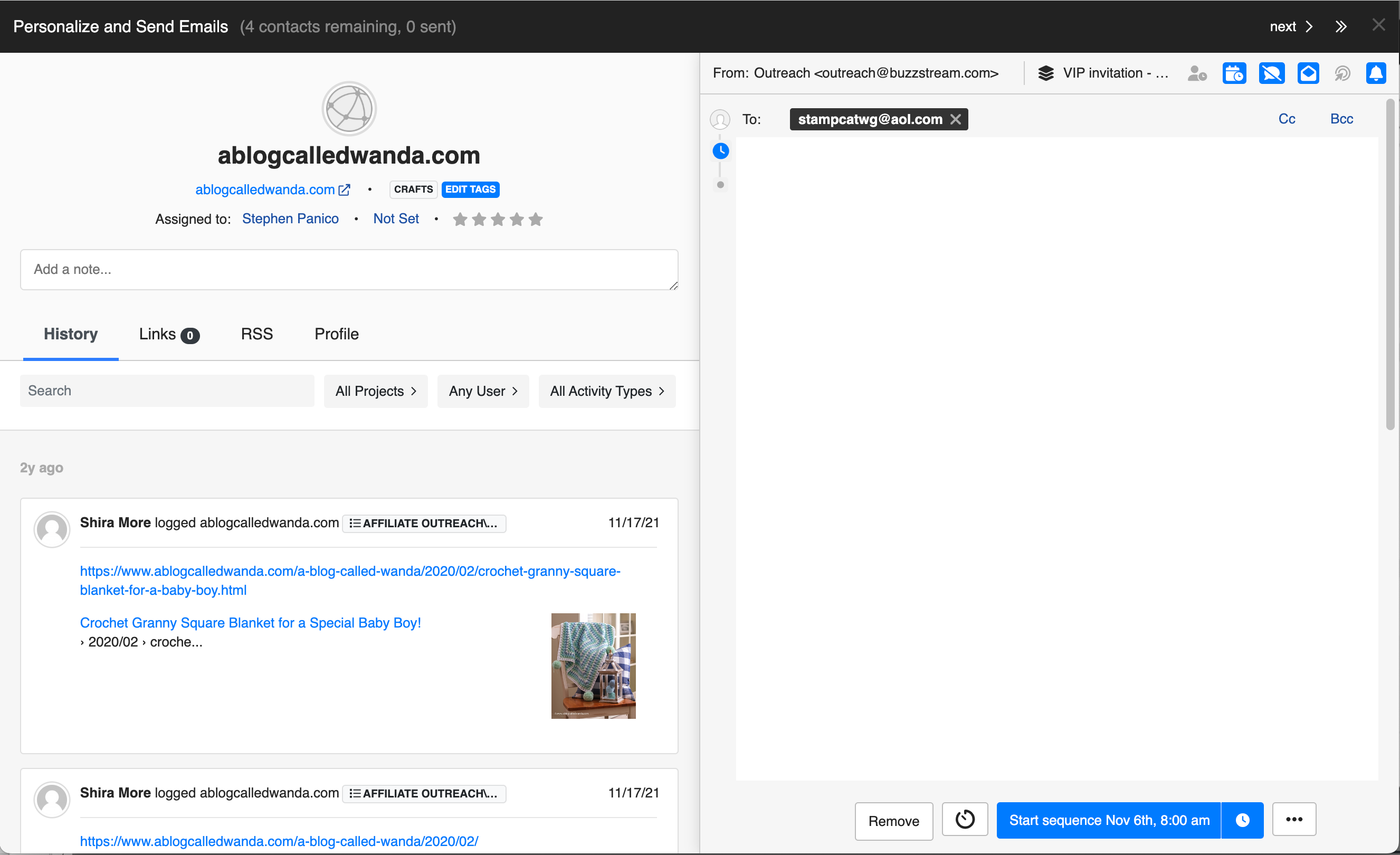Click the EDIT TAGS button

[x=470, y=189]
